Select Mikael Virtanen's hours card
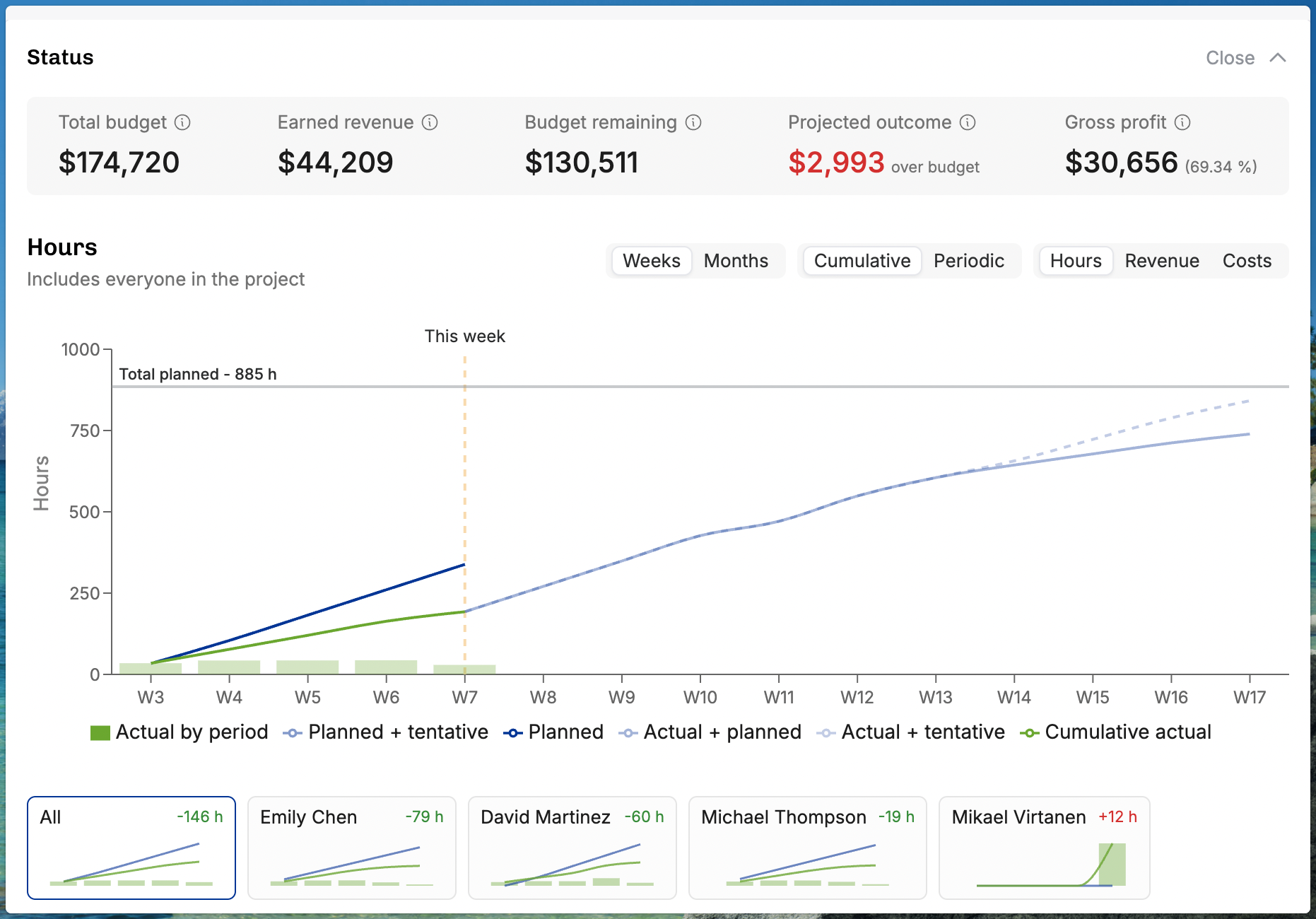 1045,848
